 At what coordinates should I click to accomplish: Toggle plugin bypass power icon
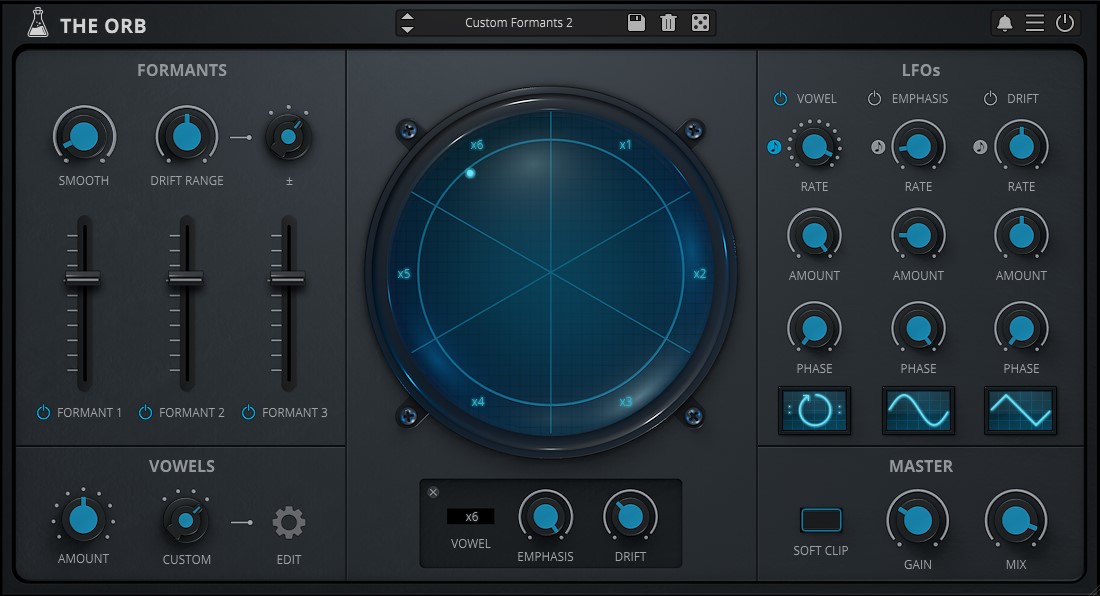click(1064, 23)
